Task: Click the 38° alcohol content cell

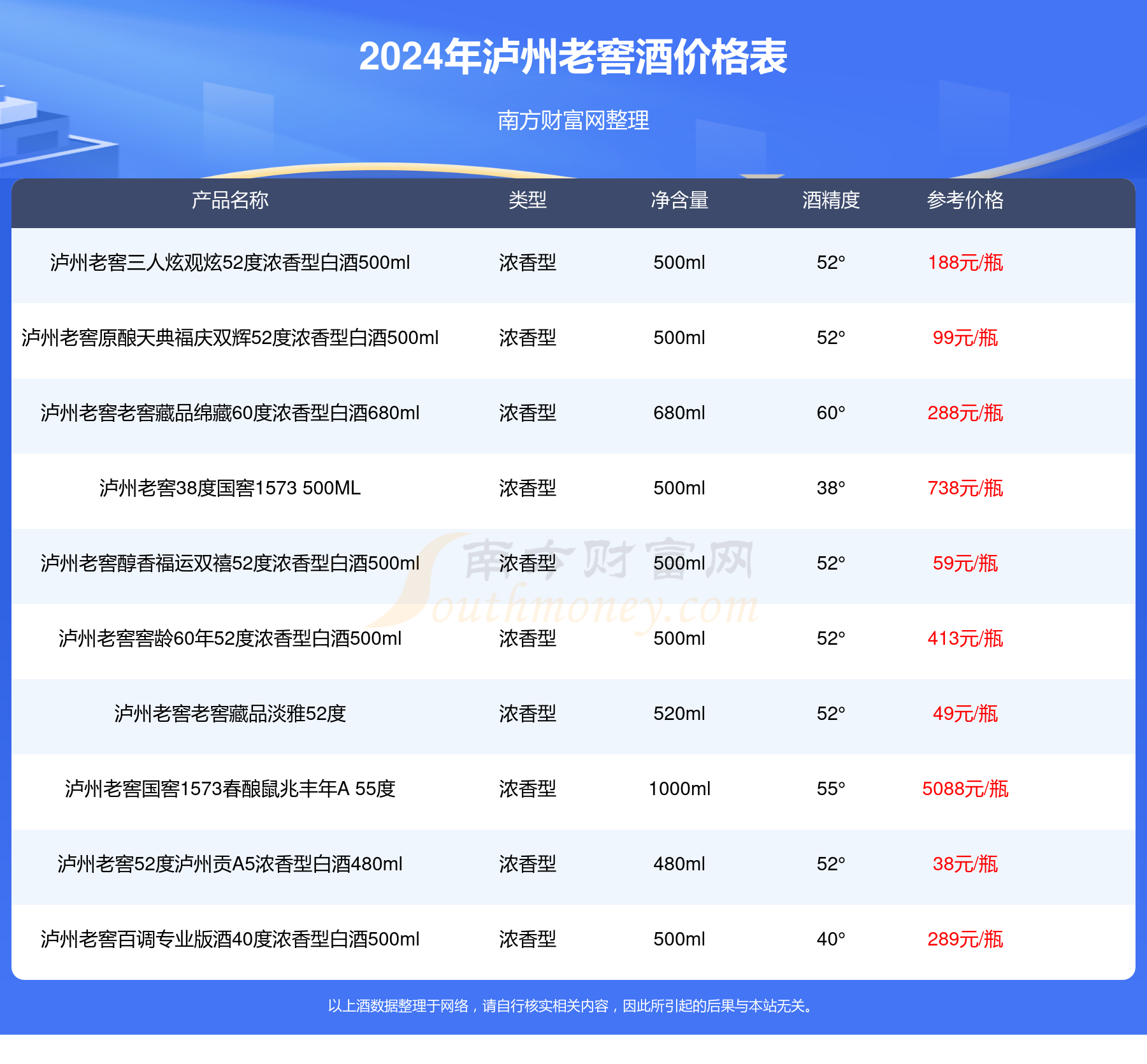Action: coord(831,488)
